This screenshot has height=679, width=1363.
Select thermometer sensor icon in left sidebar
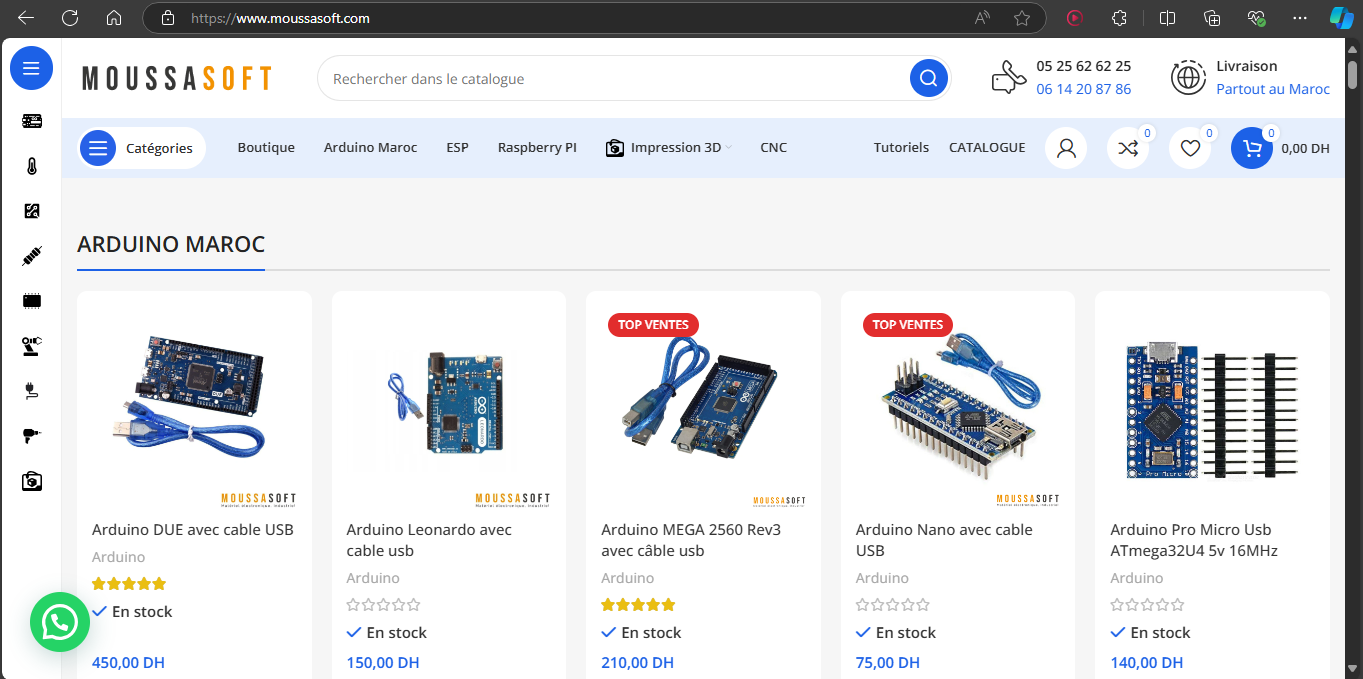[32, 166]
